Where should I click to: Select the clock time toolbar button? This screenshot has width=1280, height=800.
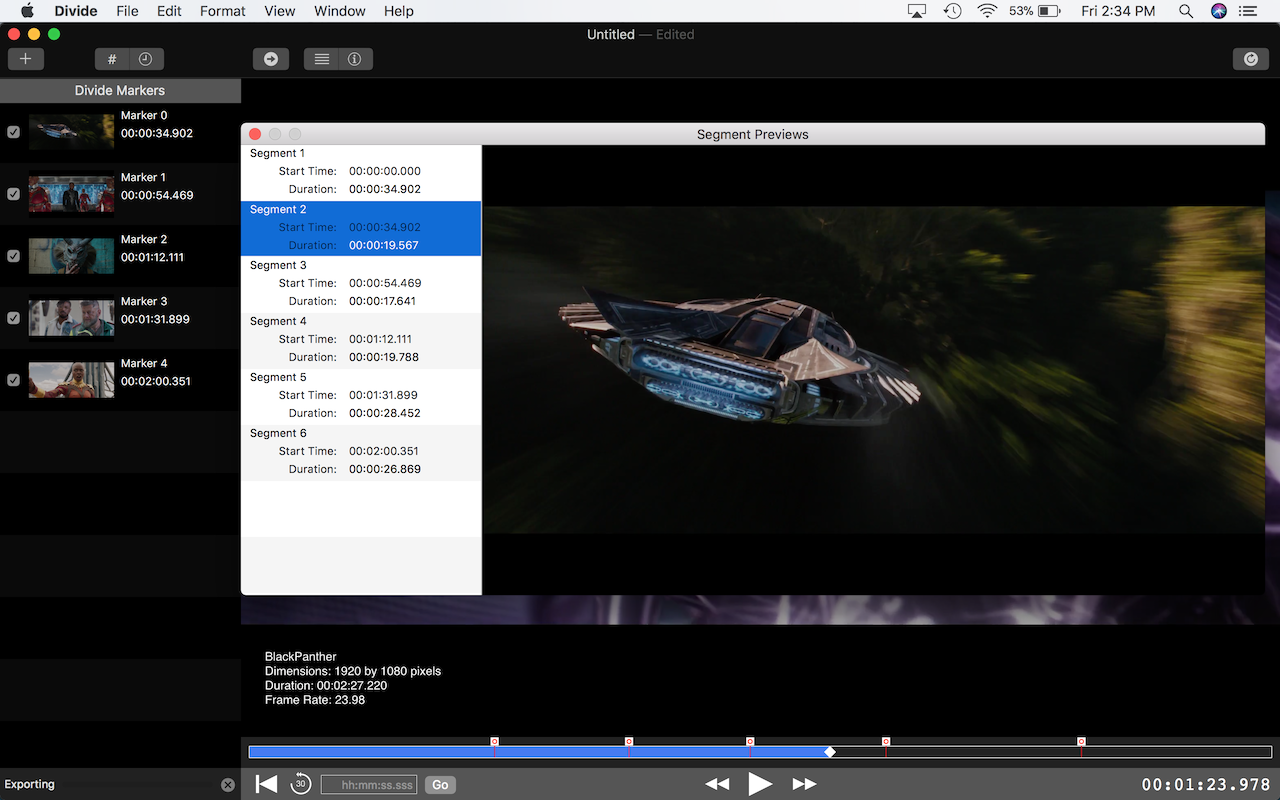tap(146, 59)
